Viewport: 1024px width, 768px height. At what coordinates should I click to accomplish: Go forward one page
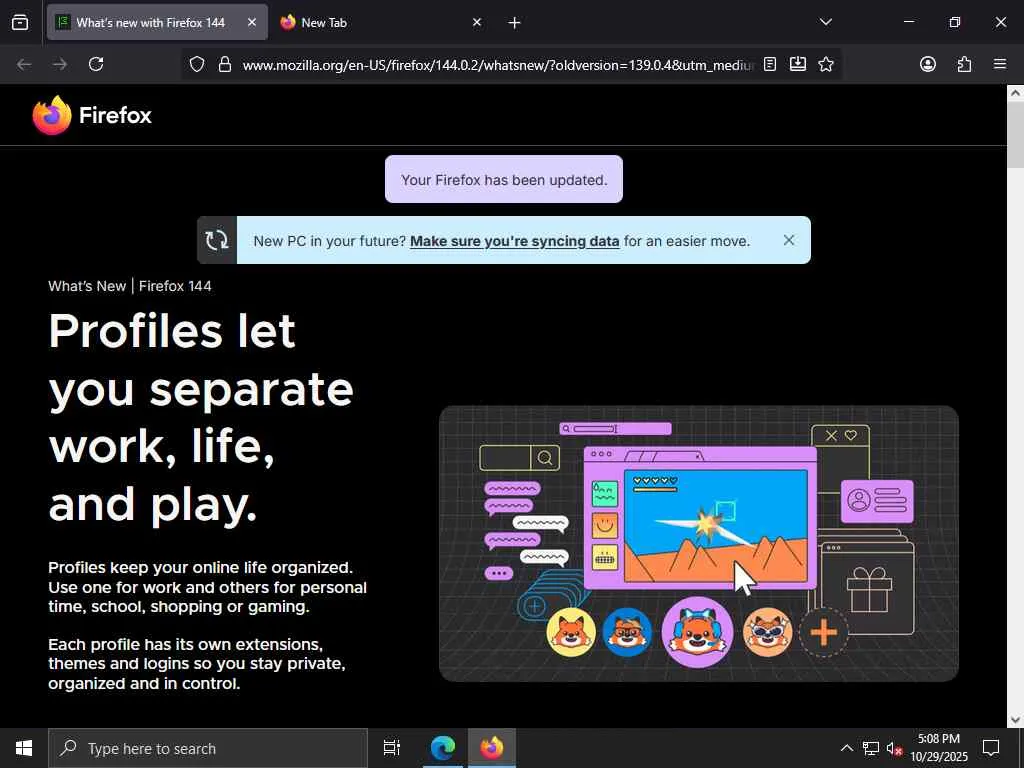coord(60,64)
